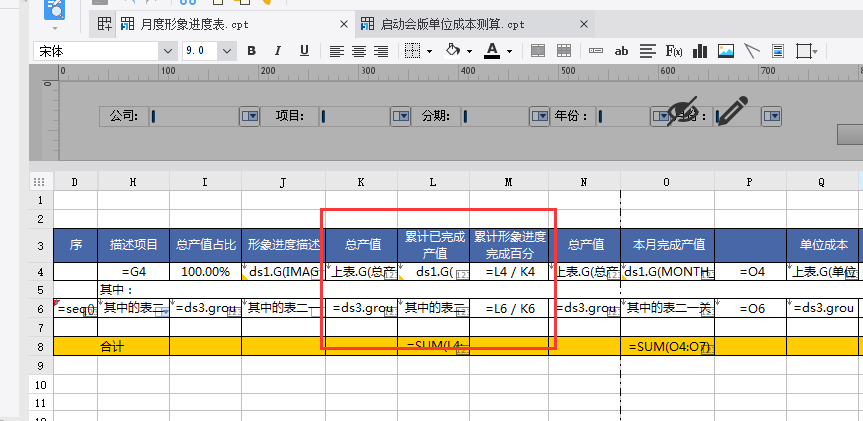Select the 本月完成产值 header cell
The height and width of the screenshot is (421, 863).
click(667, 245)
